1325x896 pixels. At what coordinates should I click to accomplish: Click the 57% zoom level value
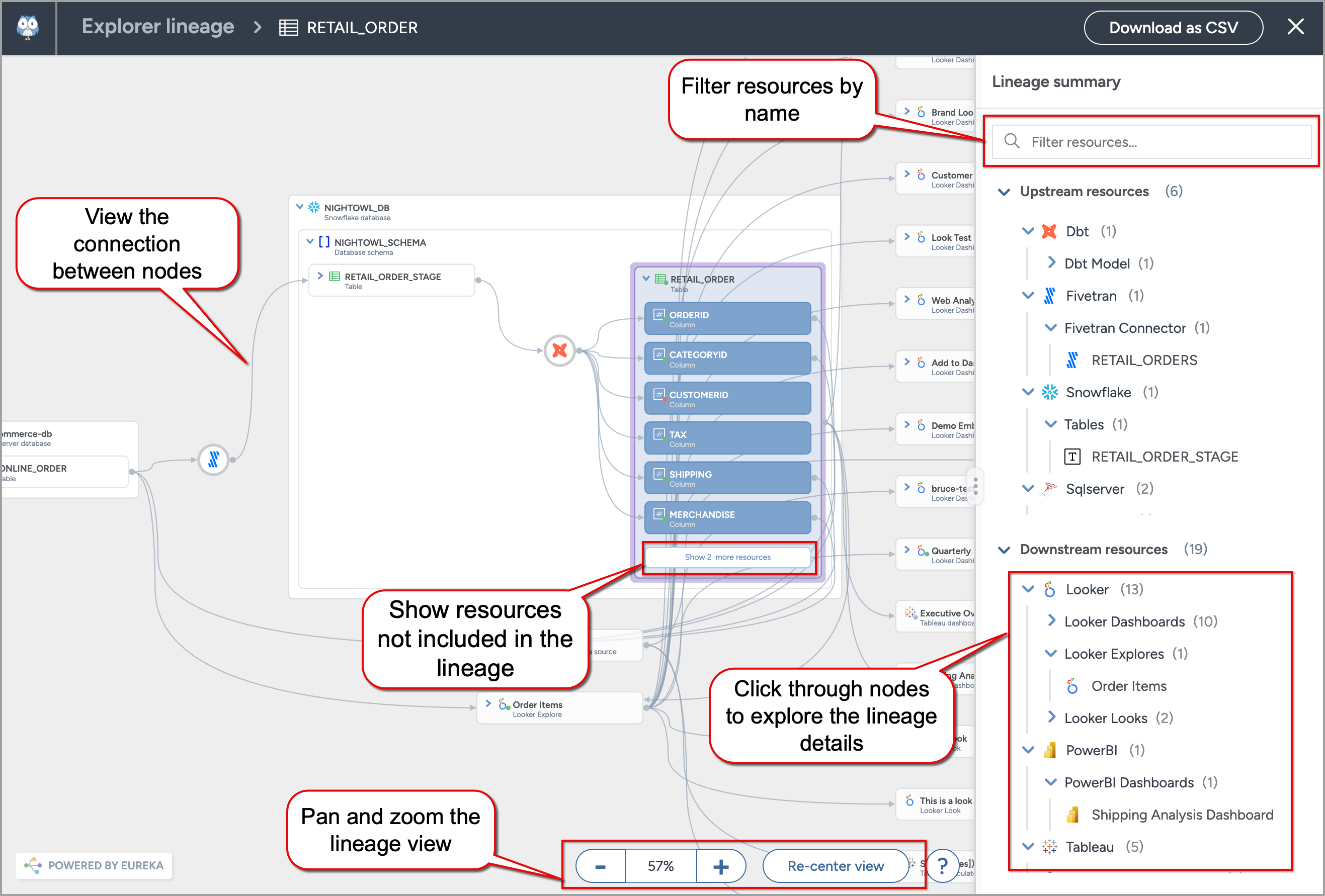tap(660, 866)
